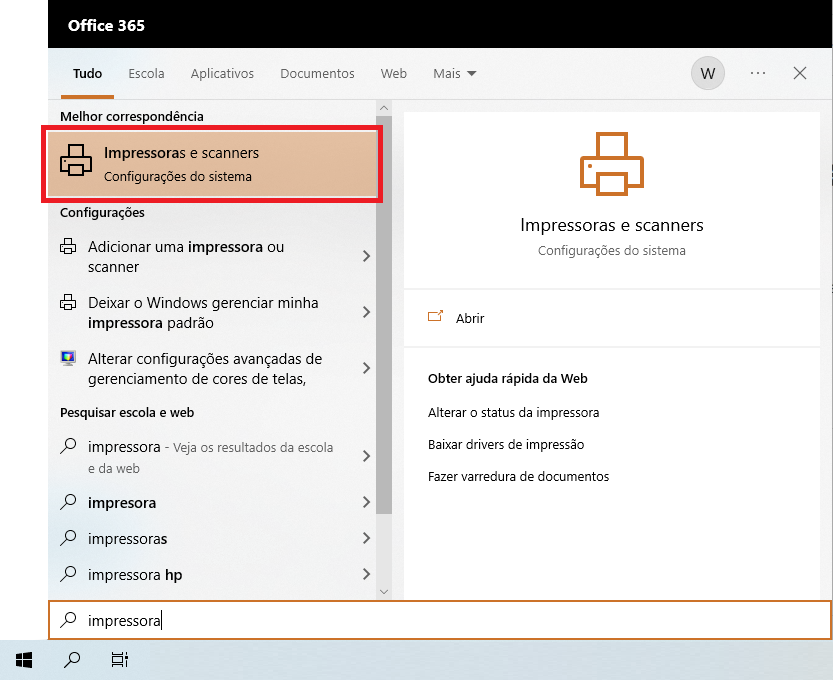833x680 pixels.
Task: Switch to the Documentos tab
Action: pyautogui.click(x=317, y=73)
